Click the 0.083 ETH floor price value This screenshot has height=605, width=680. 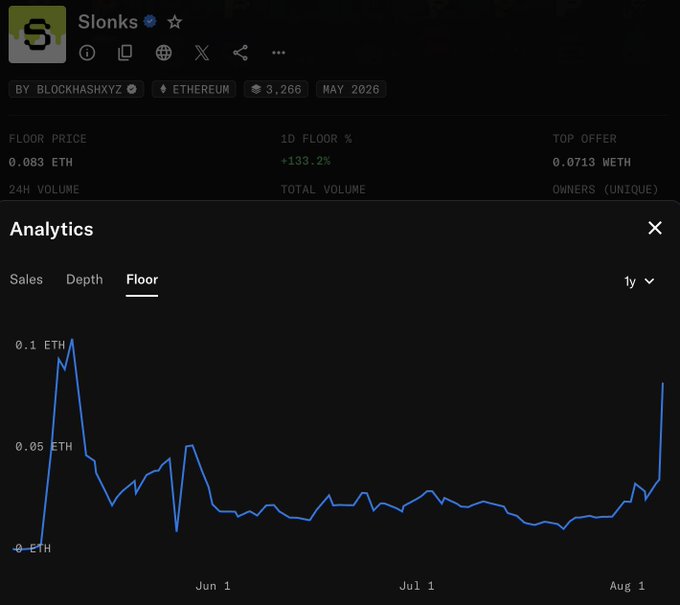(41, 162)
